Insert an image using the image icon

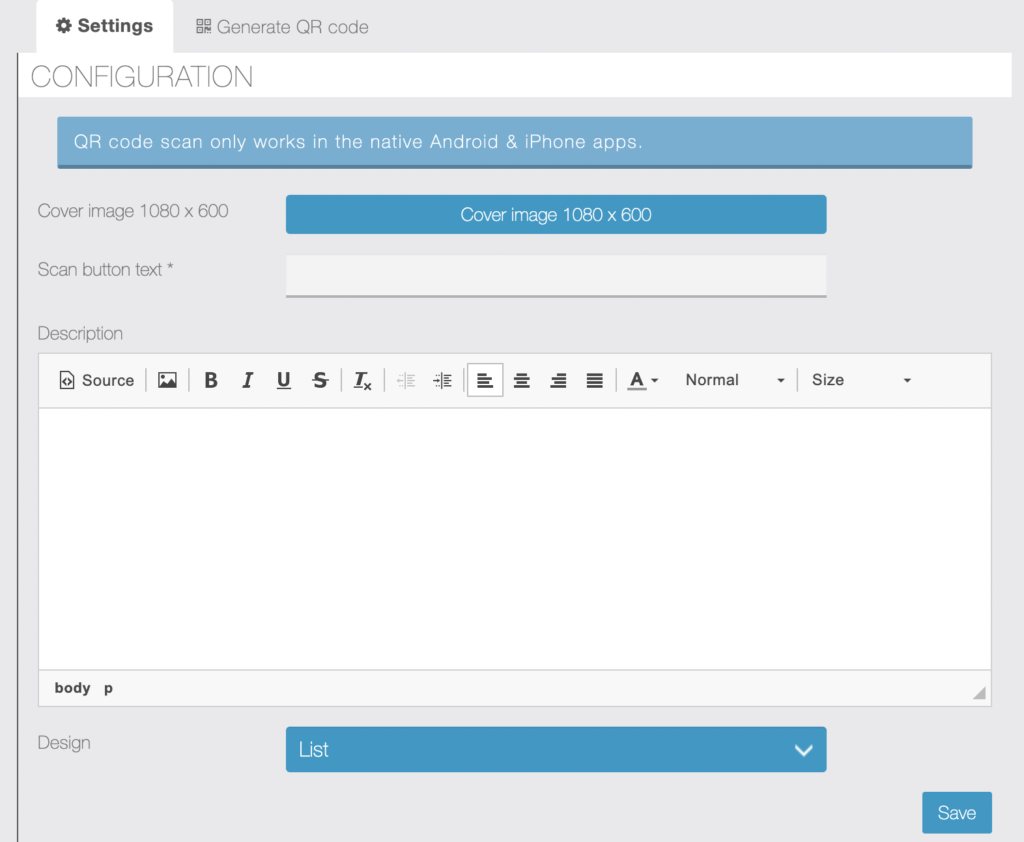point(167,380)
